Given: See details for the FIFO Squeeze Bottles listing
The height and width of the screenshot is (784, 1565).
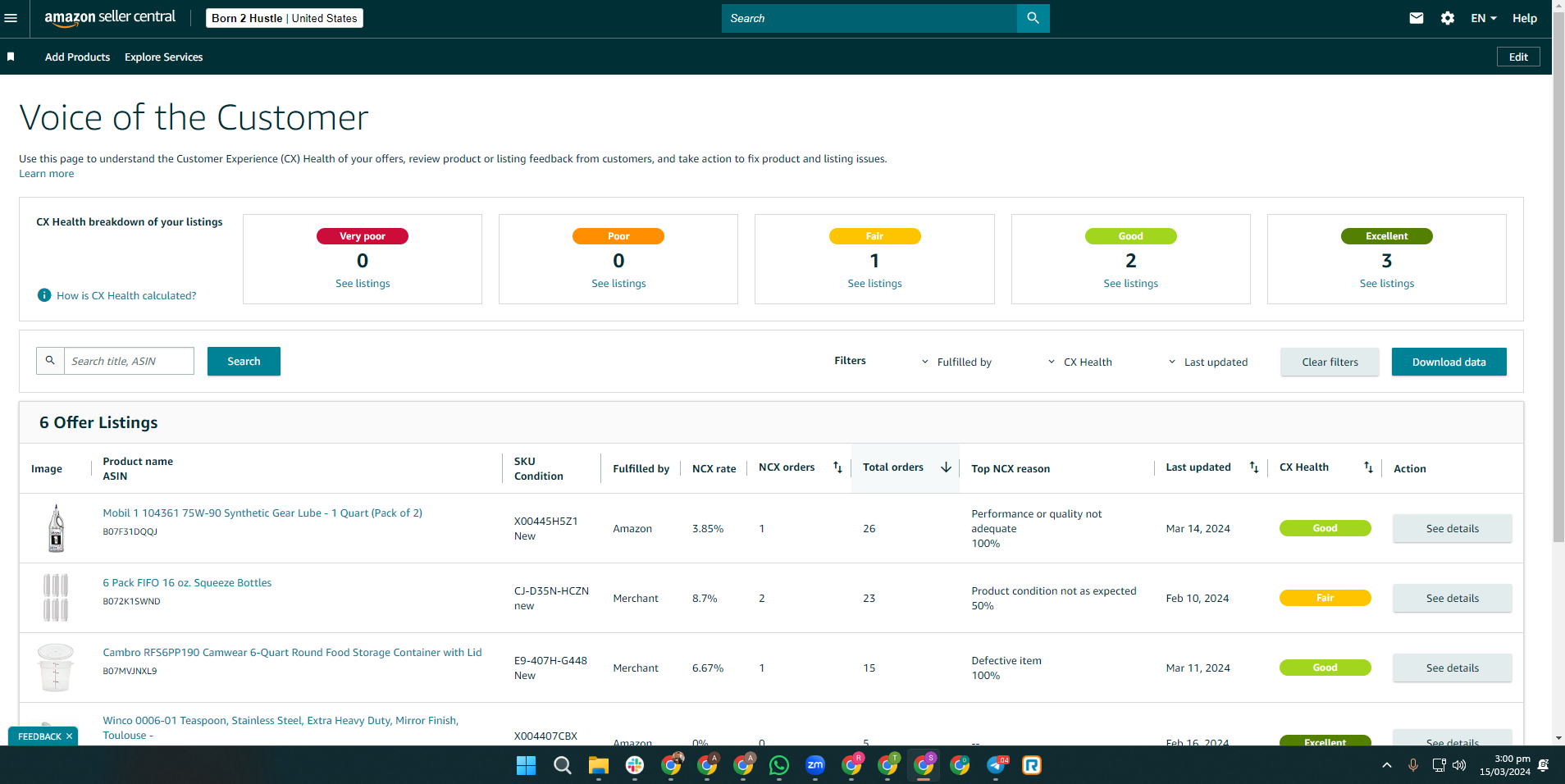Looking at the screenshot, I should (1452, 598).
